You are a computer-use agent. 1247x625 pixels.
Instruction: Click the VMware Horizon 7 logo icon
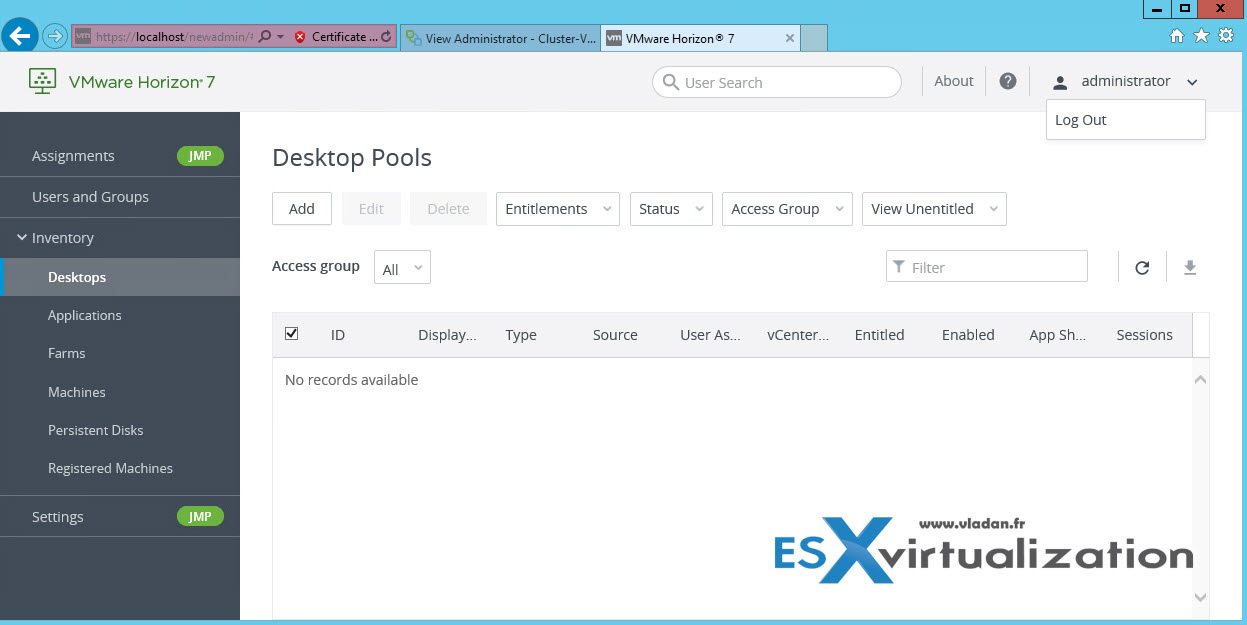[x=42, y=82]
